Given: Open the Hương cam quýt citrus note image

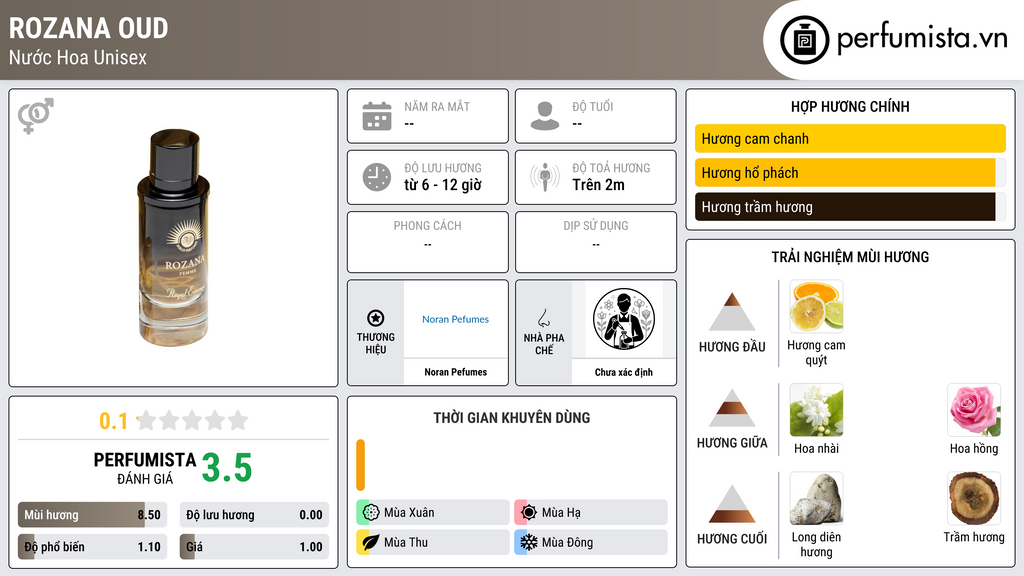Looking at the screenshot, I should (816, 306).
